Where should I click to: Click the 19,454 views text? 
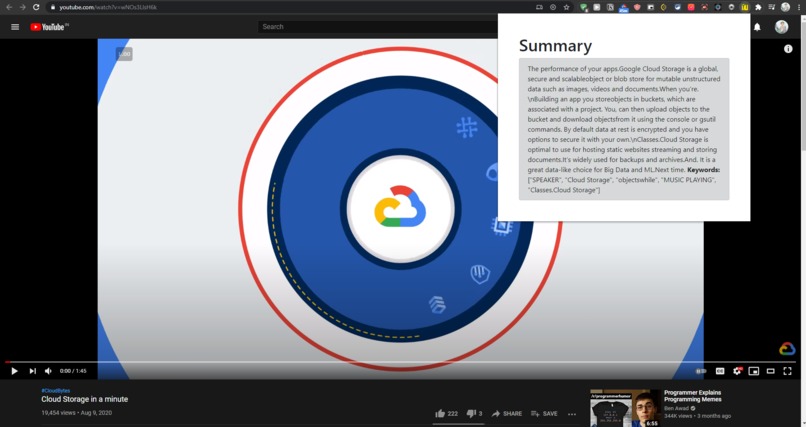click(59, 413)
